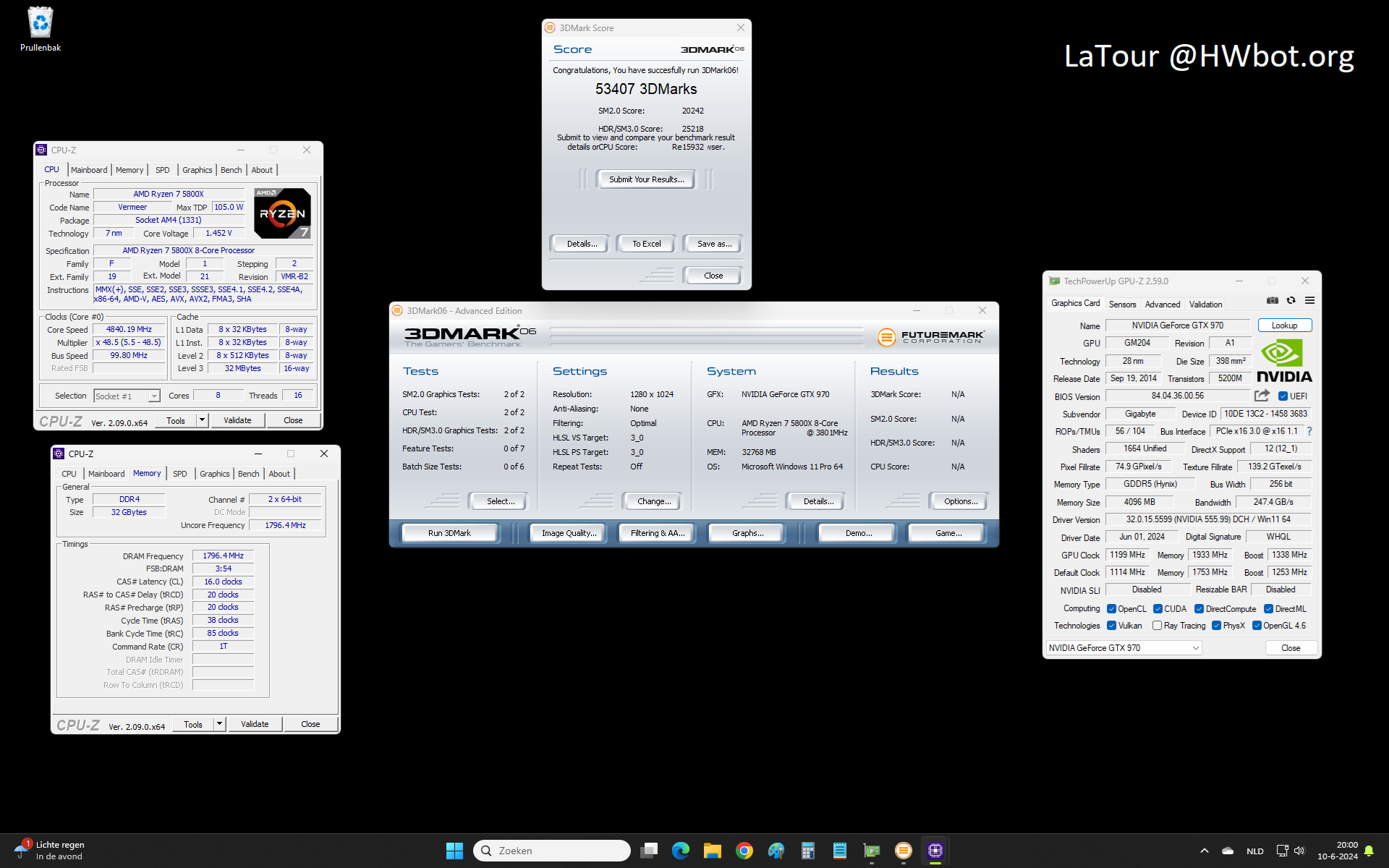Click the BIOS version share/export icon
Image resolution: width=1389 pixels, height=868 pixels.
[1262, 396]
